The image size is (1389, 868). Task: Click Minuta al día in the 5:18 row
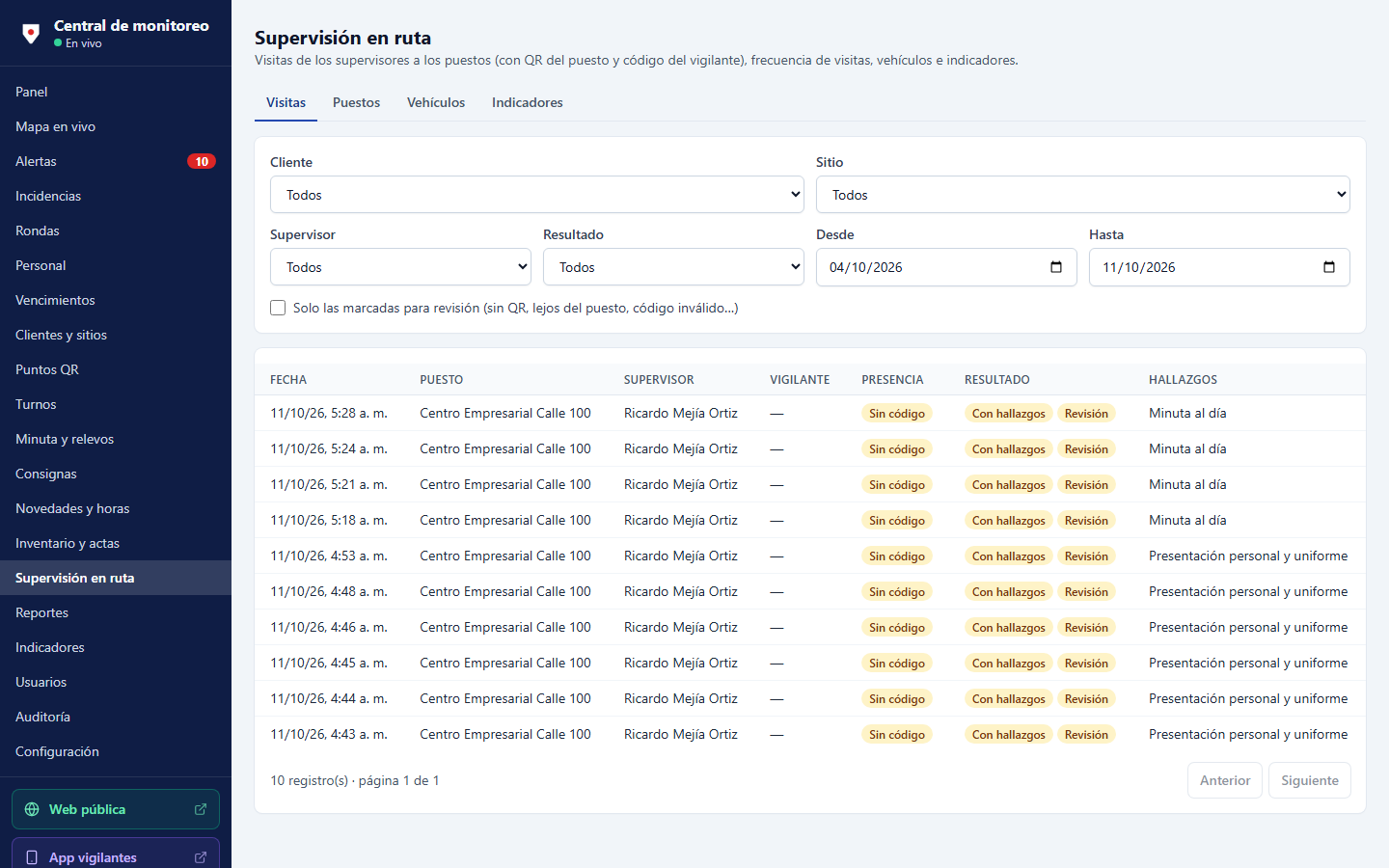(1187, 520)
